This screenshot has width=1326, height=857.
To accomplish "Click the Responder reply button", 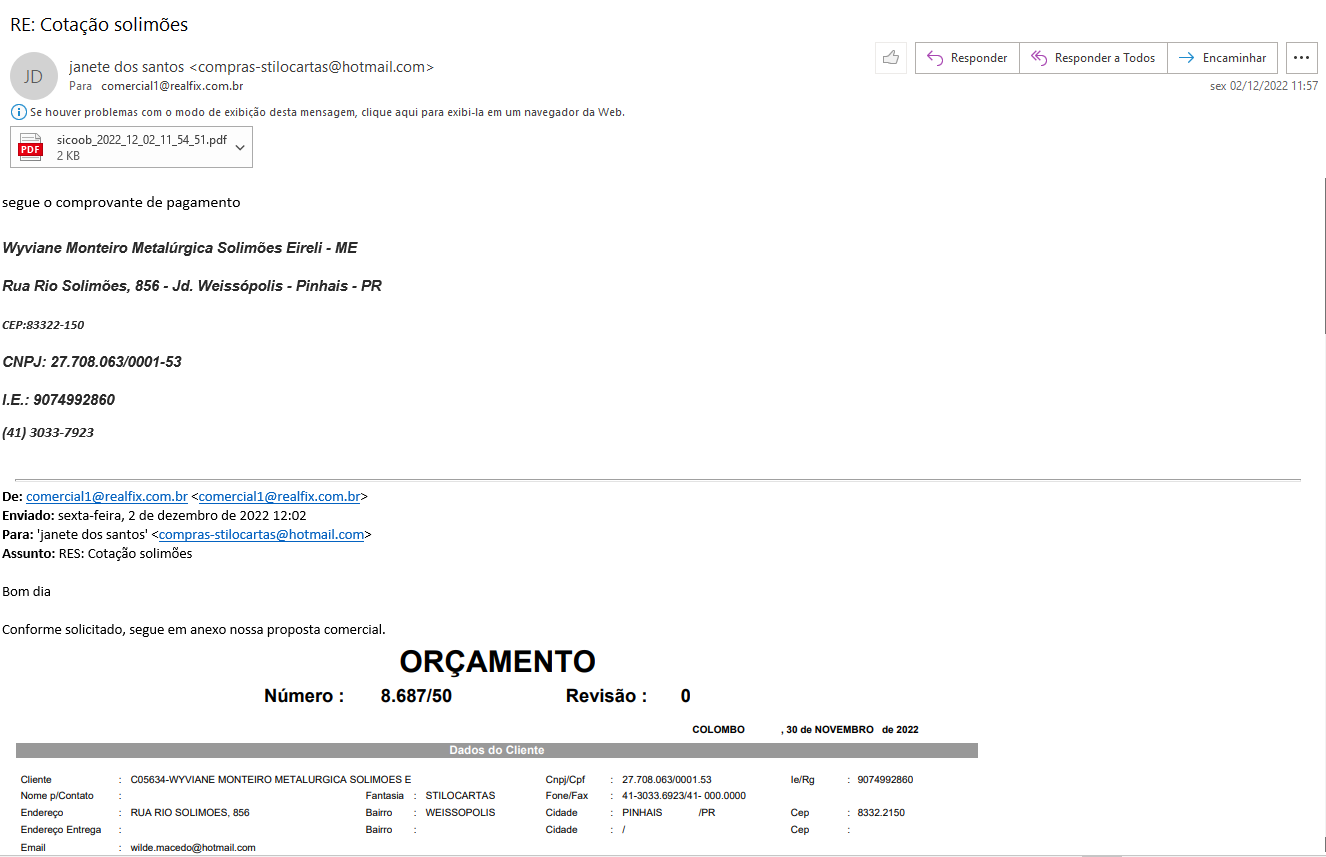I will coord(967,58).
